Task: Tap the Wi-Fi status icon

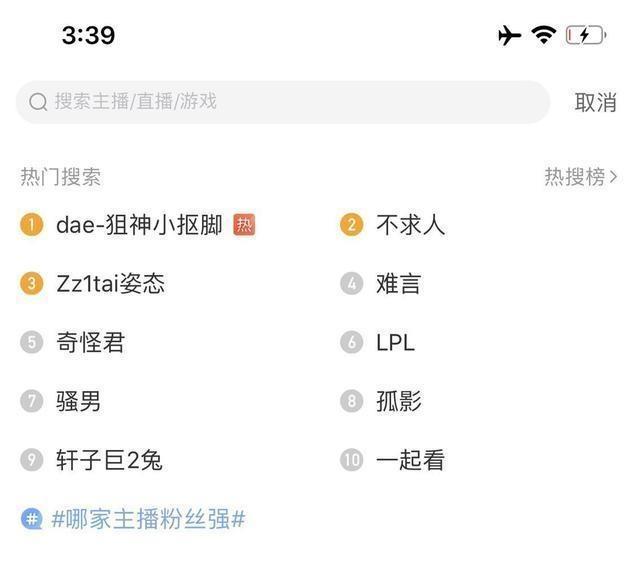Action: pyautogui.click(x=543, y=35)
